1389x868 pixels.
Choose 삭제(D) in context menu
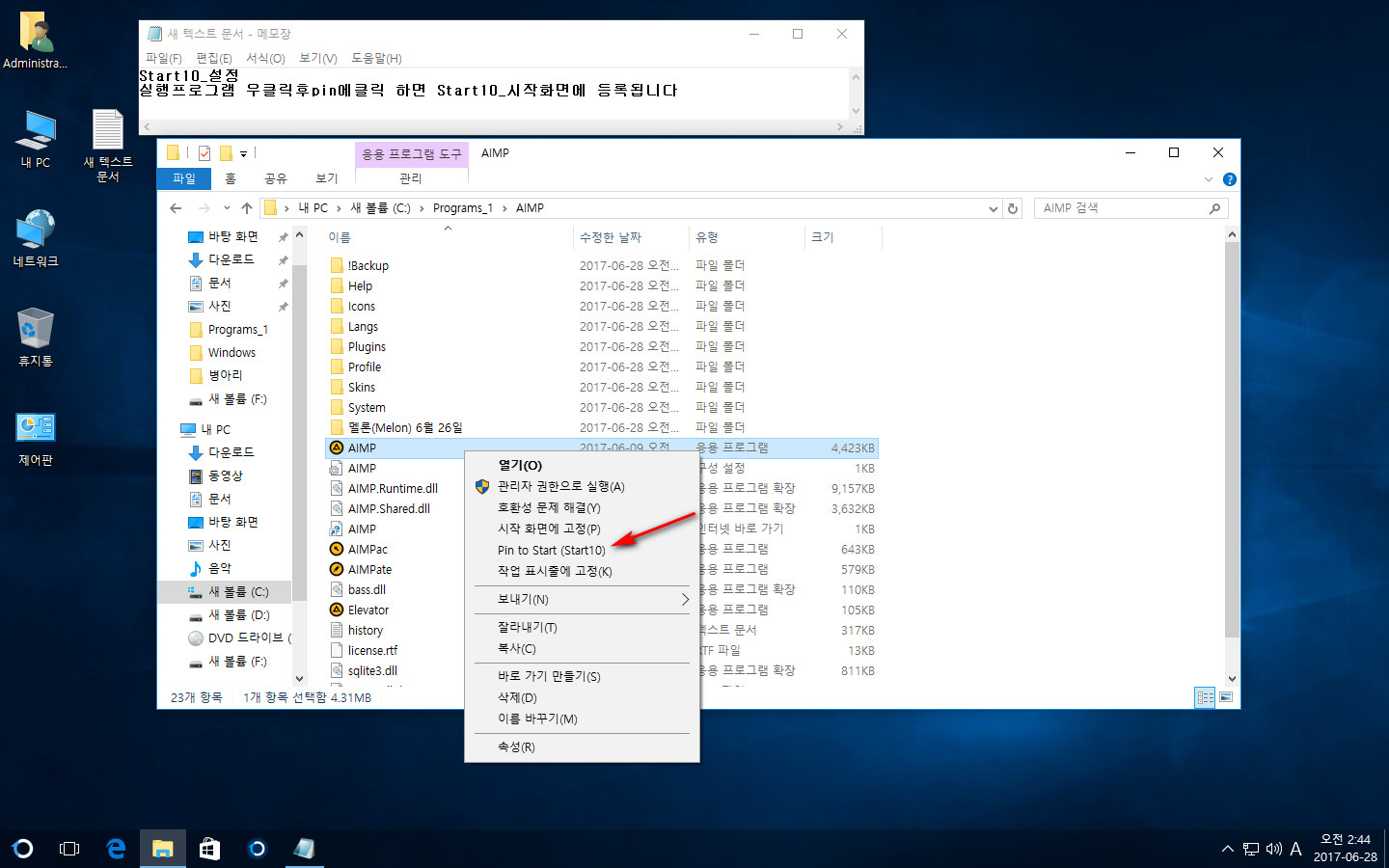(x=583, y=698)
